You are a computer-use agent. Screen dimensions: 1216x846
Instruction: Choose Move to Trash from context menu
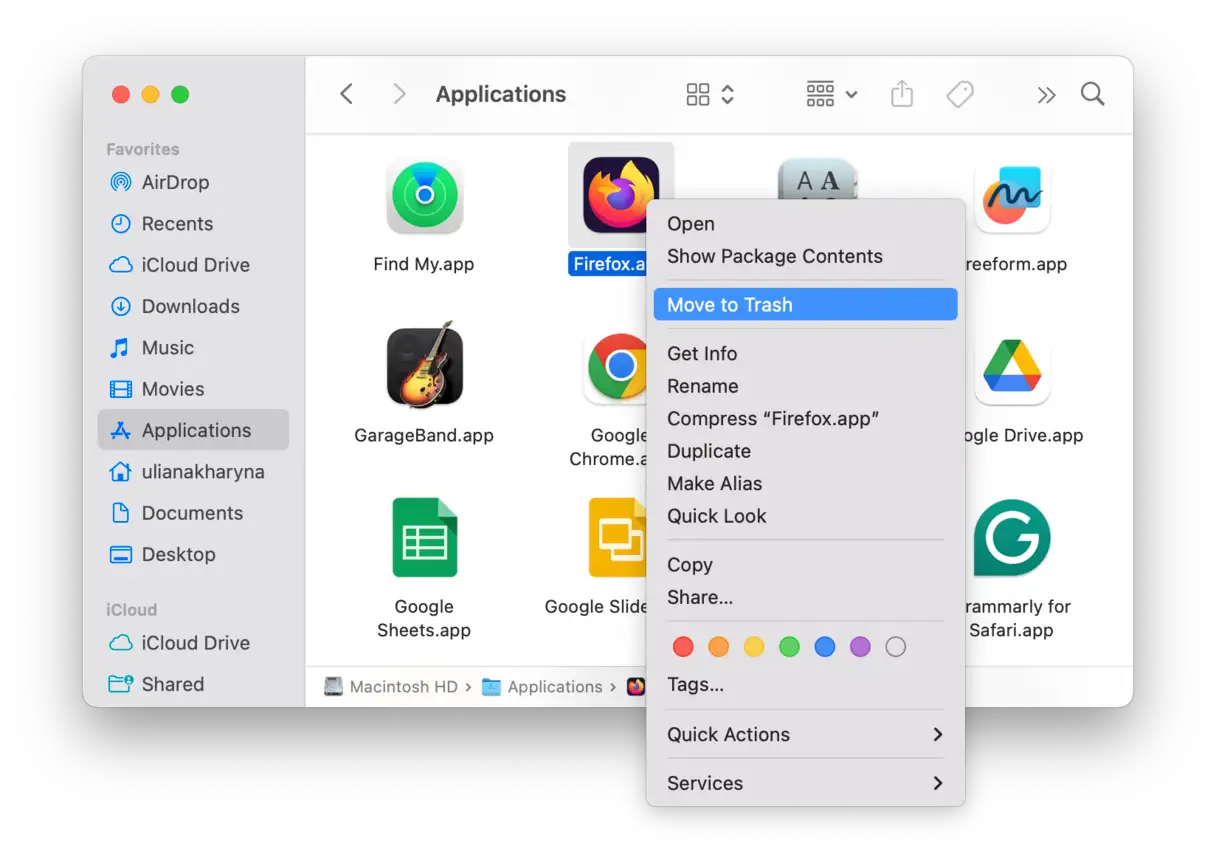pyautogui.click(x=805, y=305)
